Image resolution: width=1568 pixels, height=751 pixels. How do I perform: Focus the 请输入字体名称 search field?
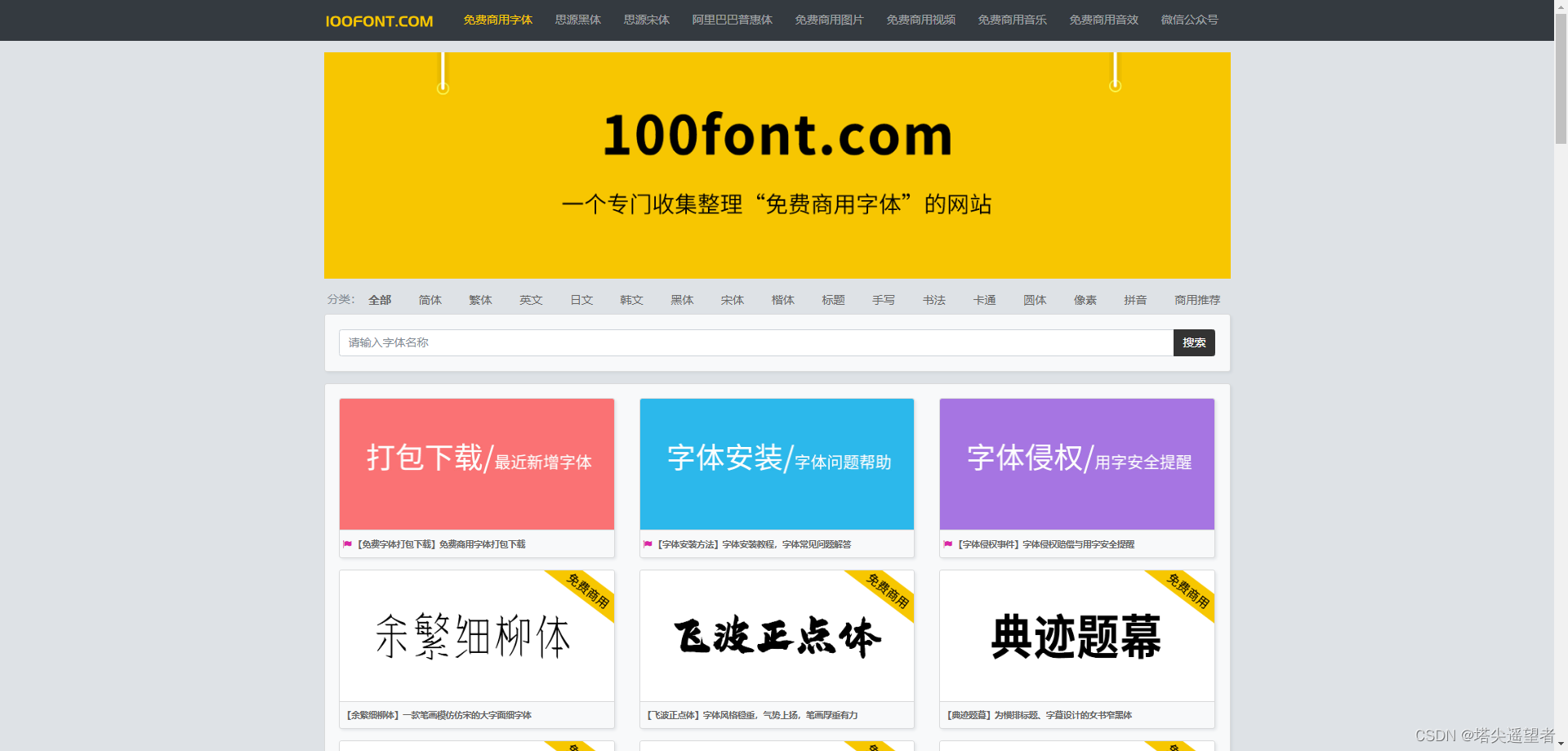[x=756, y=342]
